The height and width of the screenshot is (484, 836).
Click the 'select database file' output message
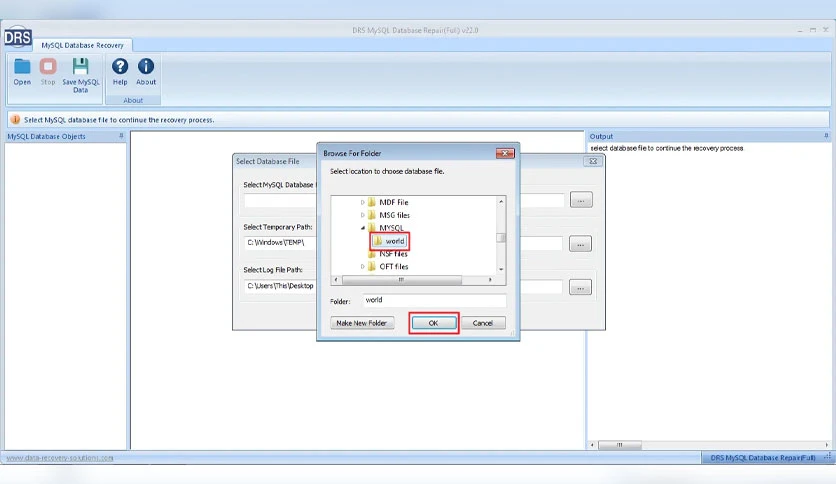(666, 148)
